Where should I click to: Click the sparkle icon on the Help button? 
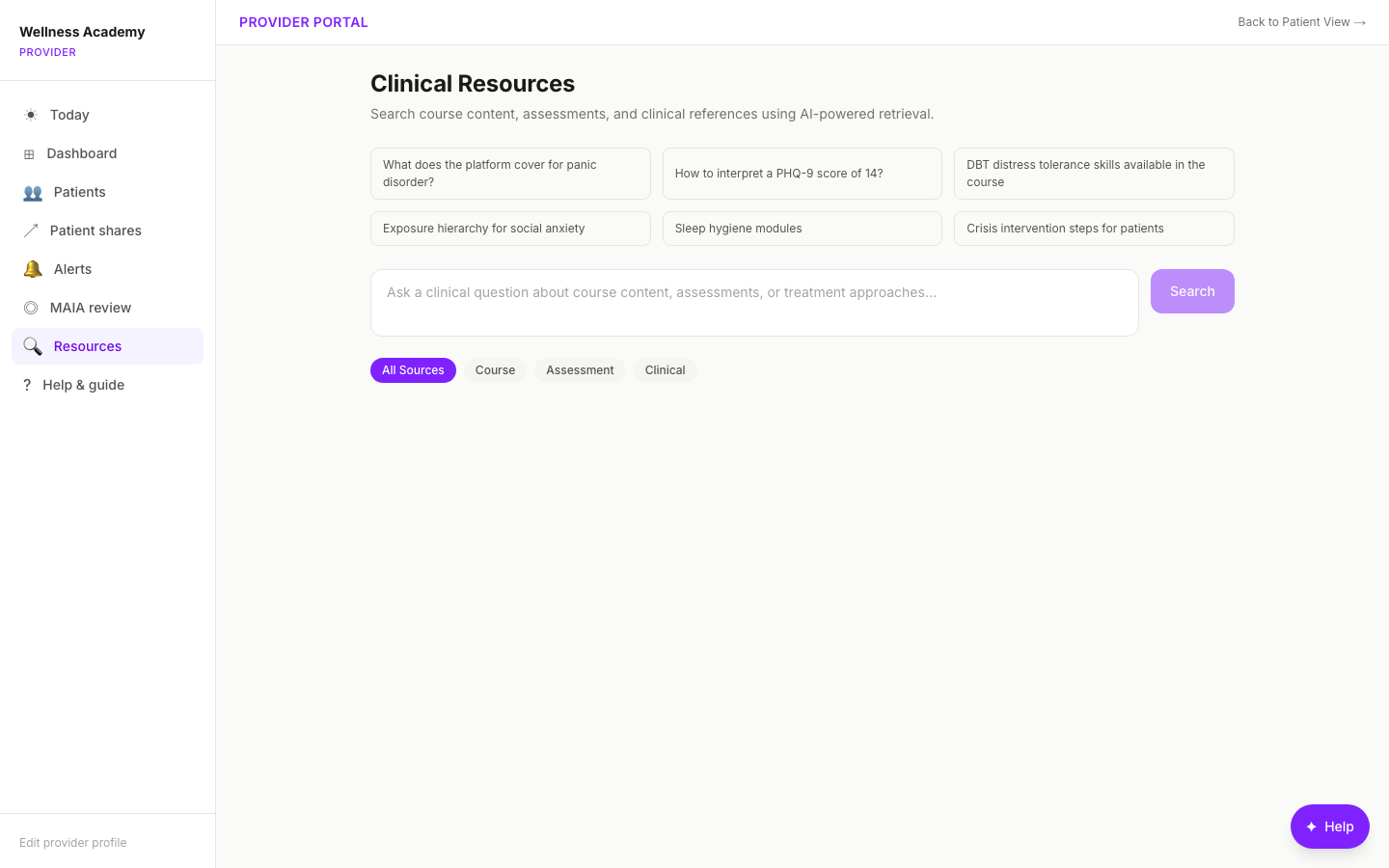pyautogui.click(x=1311, y=827)
